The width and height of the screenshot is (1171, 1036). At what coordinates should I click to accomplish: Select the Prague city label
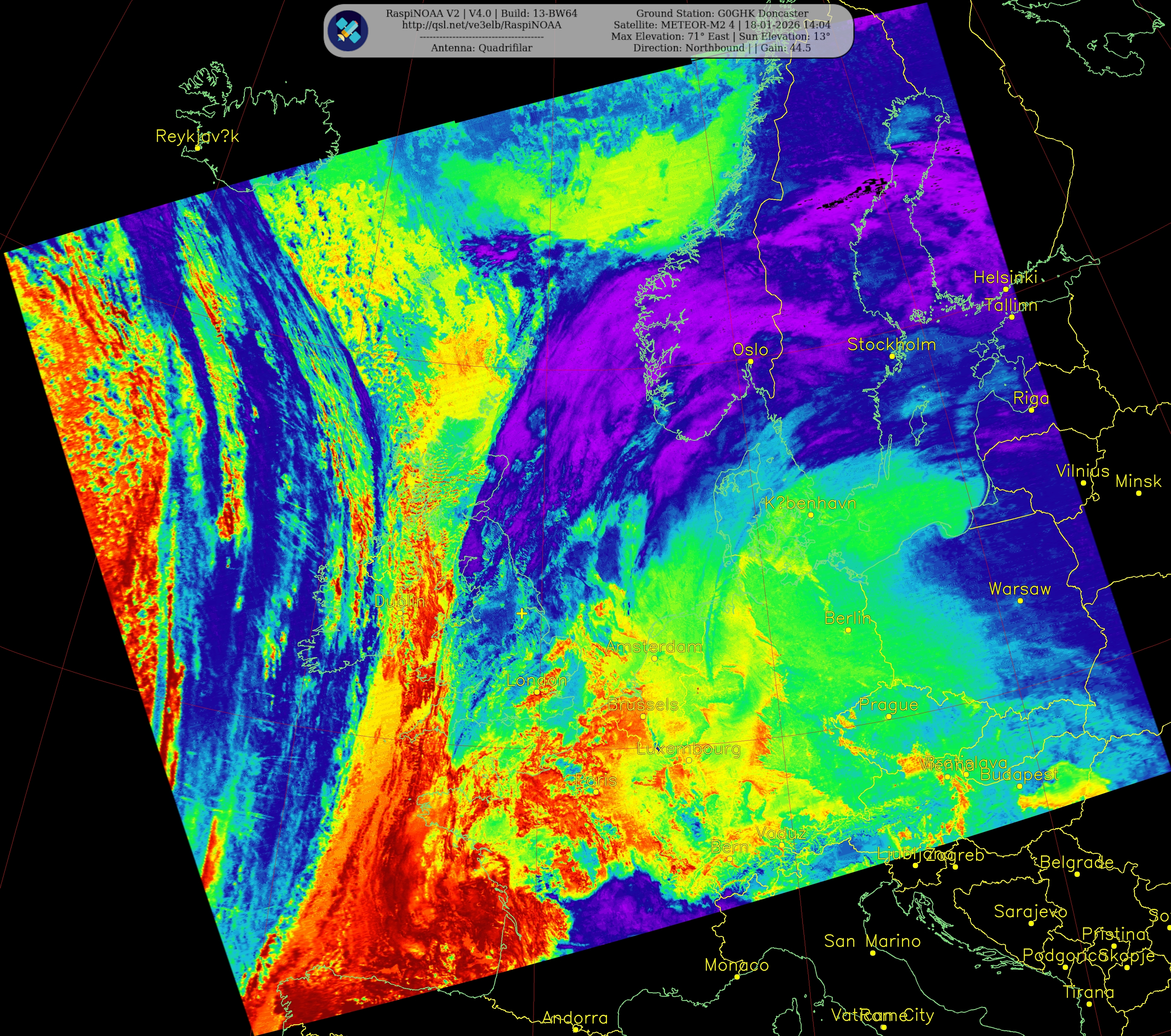[888, 704]
